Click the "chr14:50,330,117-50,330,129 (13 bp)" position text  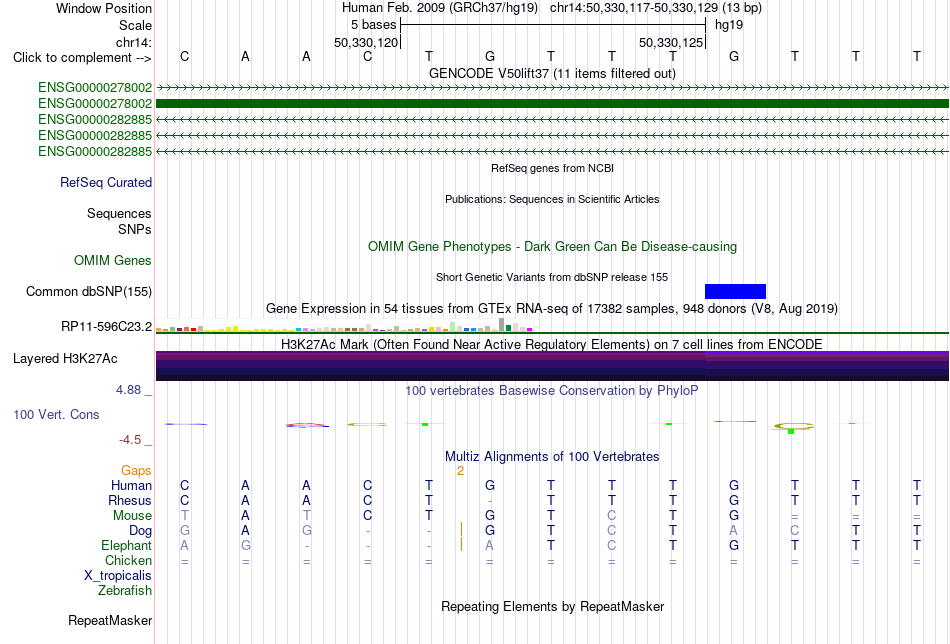click(x=656, y=8)
